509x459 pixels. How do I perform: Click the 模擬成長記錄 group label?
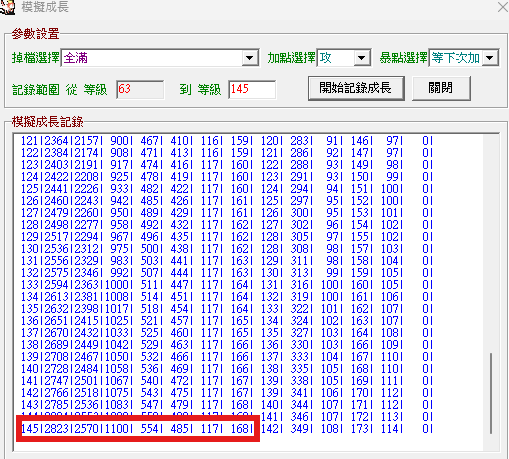(x=47, y=122)
